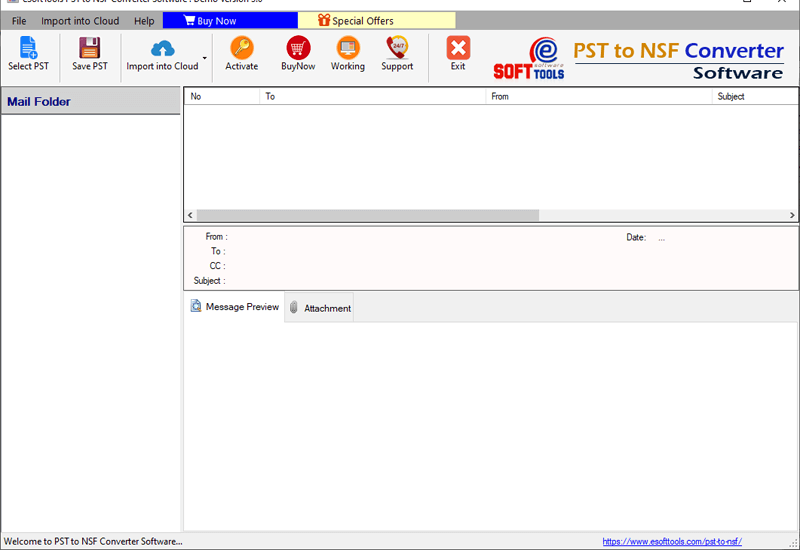Screen dimensions: 800x550
Task: Open the esofttools.com pst-to-nsf link
Action: pyautogui.click(x=672, y=541)
